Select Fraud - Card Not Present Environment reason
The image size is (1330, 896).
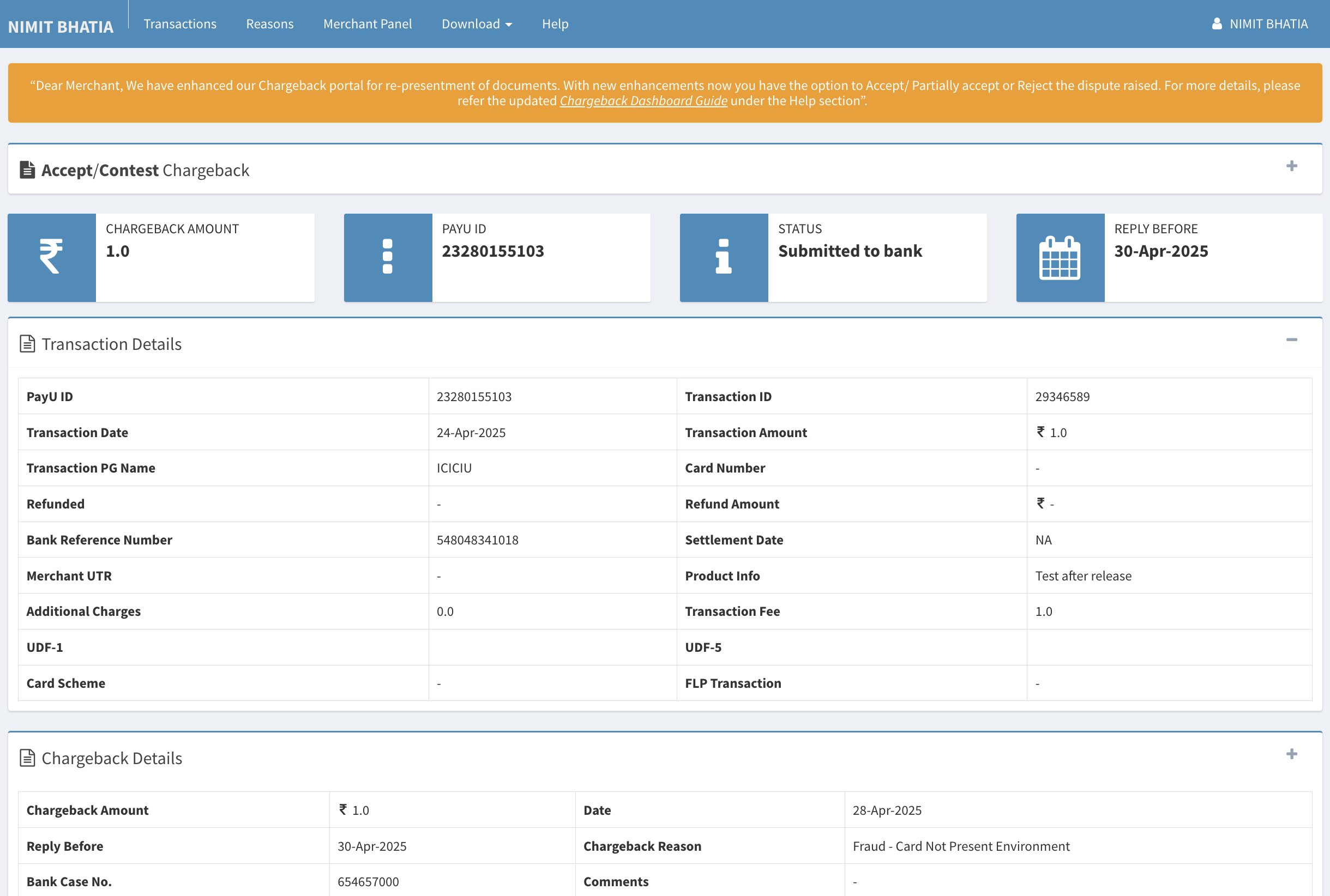(x=961, y=846)
